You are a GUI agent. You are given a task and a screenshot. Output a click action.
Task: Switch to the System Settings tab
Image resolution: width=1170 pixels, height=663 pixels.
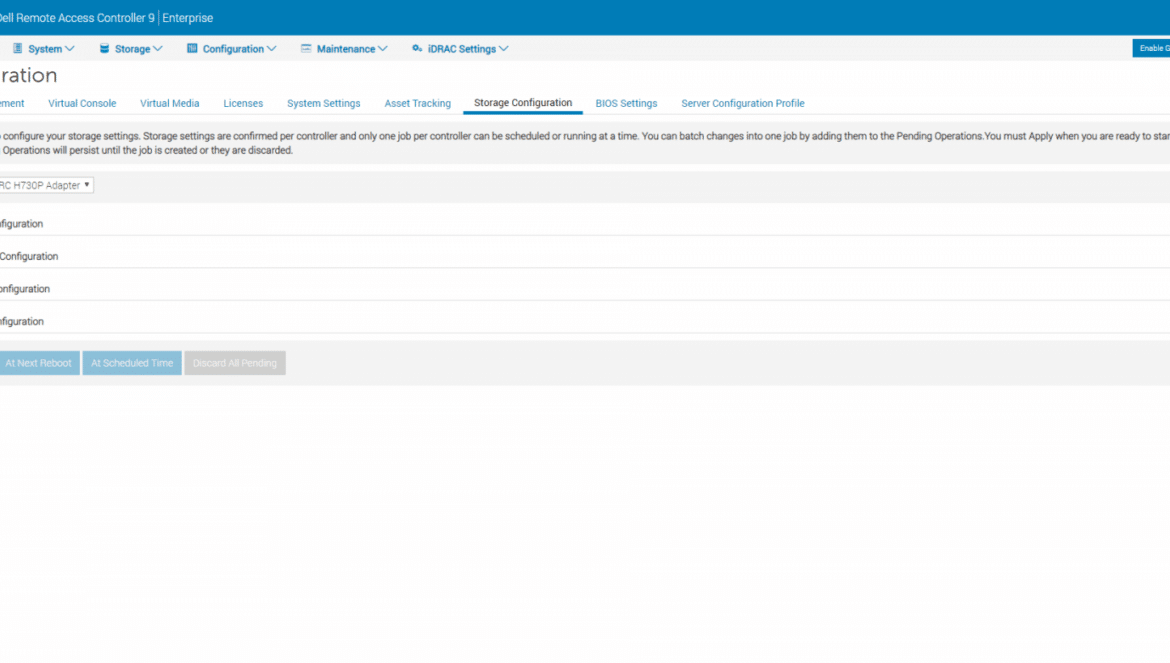324,104
